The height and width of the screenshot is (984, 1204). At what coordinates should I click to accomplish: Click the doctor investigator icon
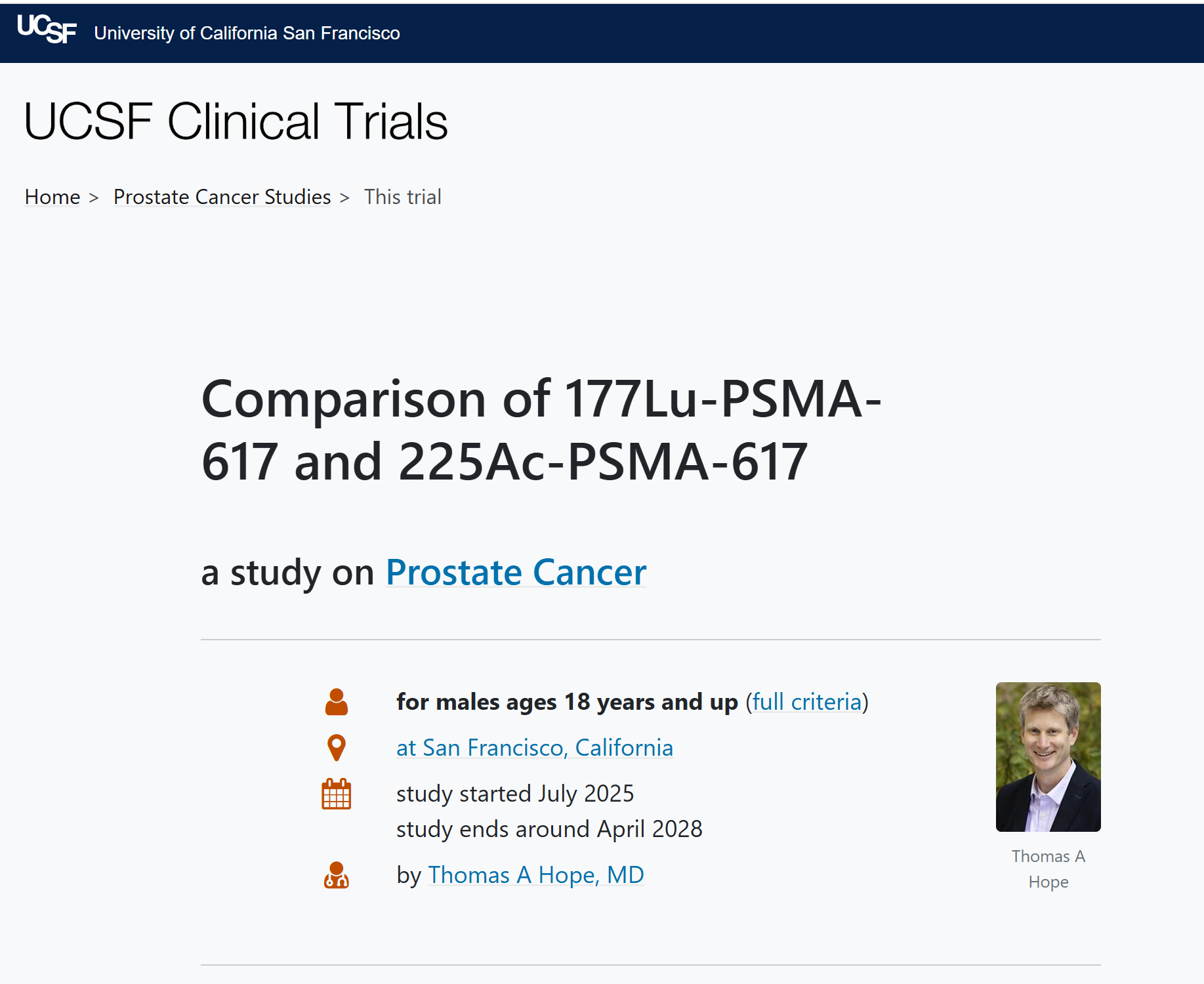337,875
